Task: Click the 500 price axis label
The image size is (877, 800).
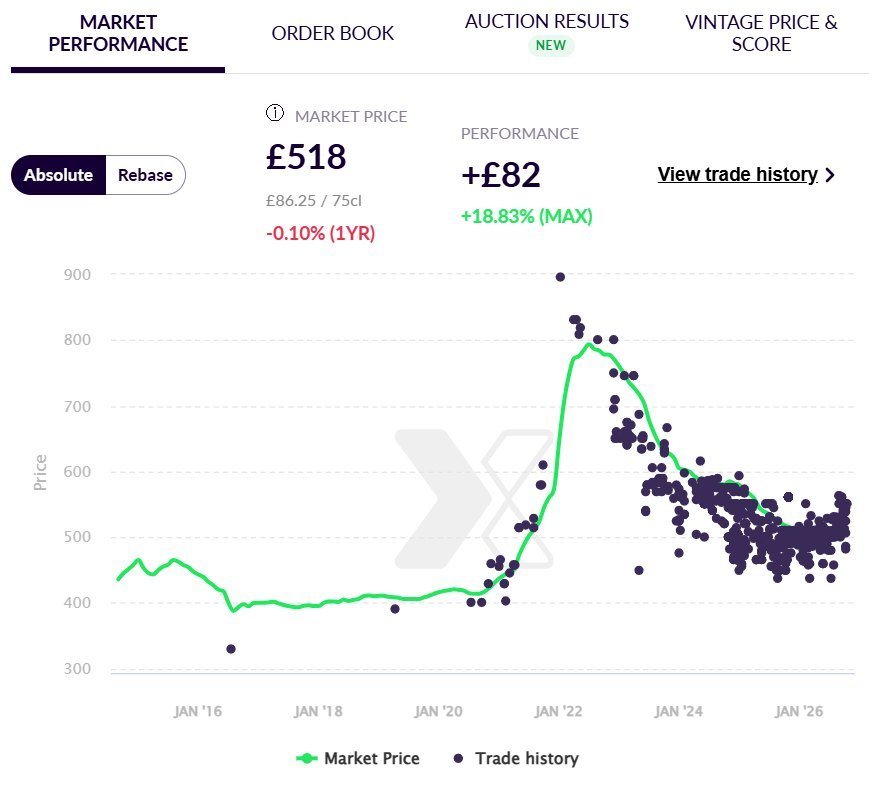Action: [x=77, y=537]
